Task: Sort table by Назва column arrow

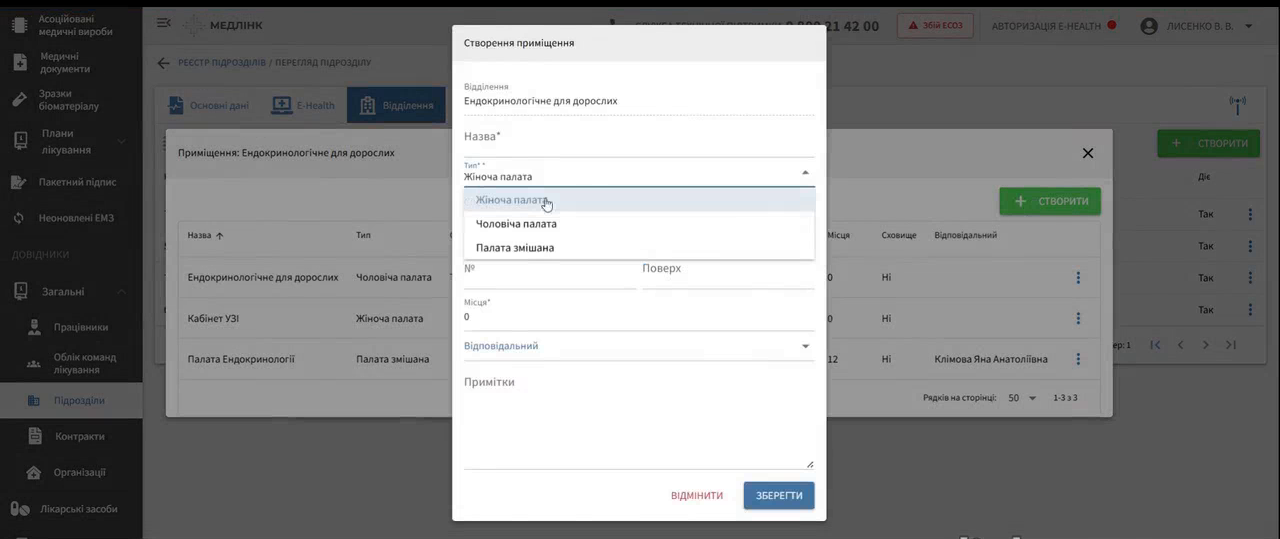Action: point(220,236)
